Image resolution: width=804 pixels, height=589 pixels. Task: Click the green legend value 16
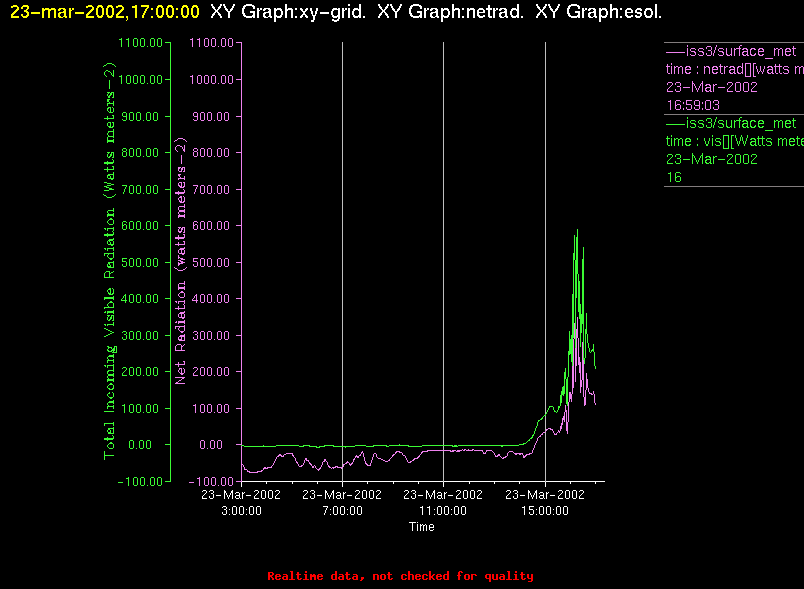[674, 177]
